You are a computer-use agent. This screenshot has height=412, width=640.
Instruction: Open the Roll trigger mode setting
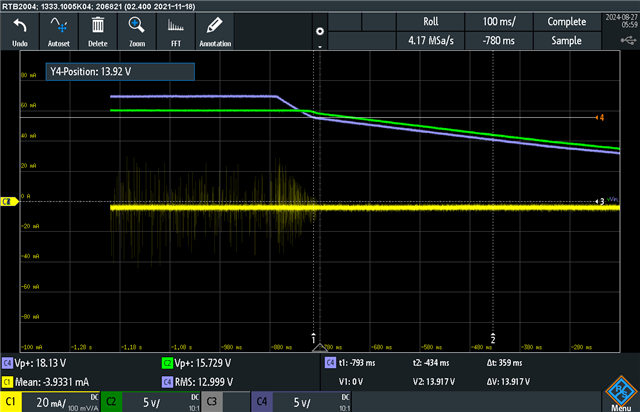(x=430, y=22)
